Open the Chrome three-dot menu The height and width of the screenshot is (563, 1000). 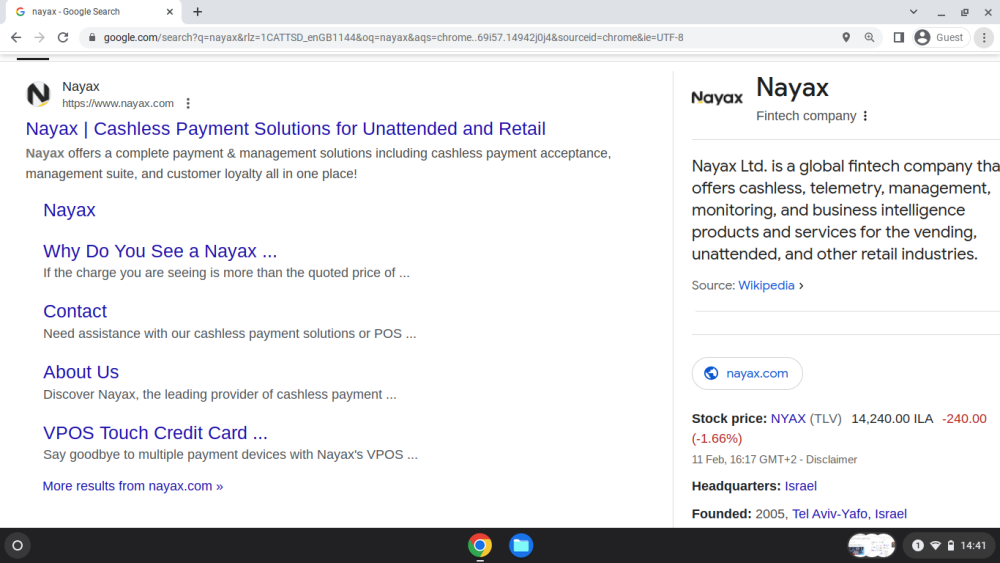point(984,38)
